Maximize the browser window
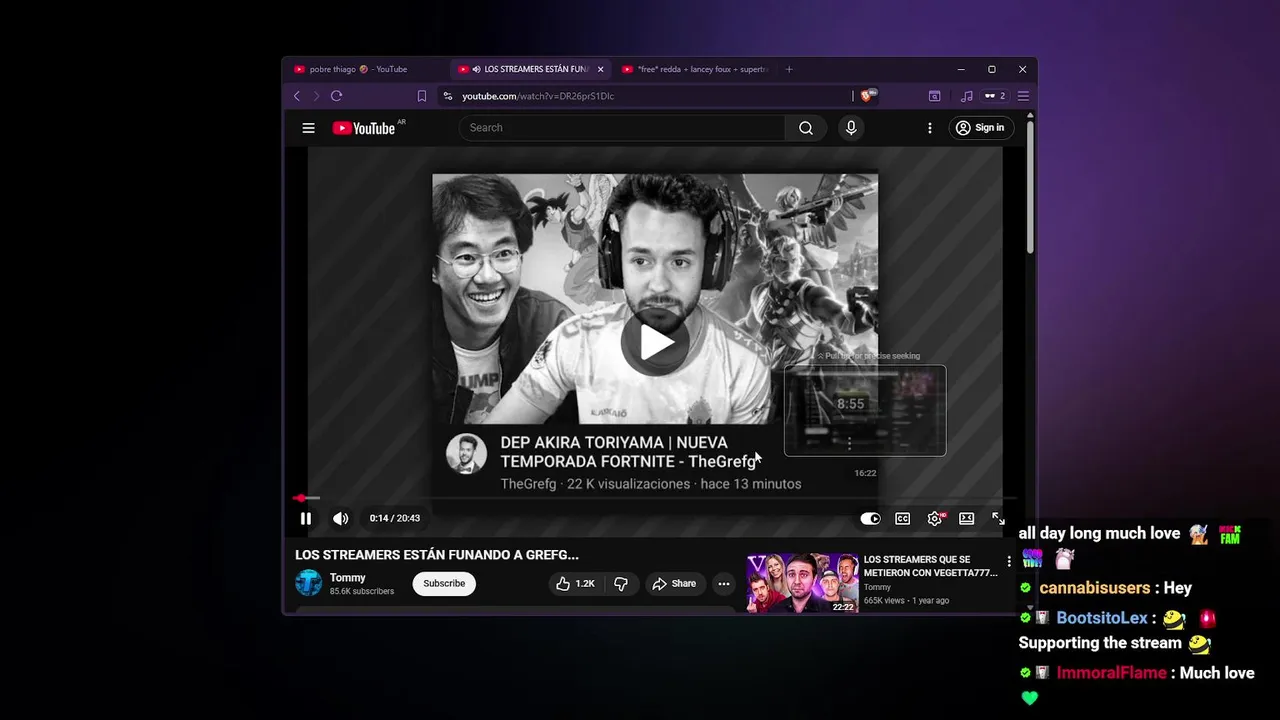Screen dimensions: 1280x720 (991, 69)
